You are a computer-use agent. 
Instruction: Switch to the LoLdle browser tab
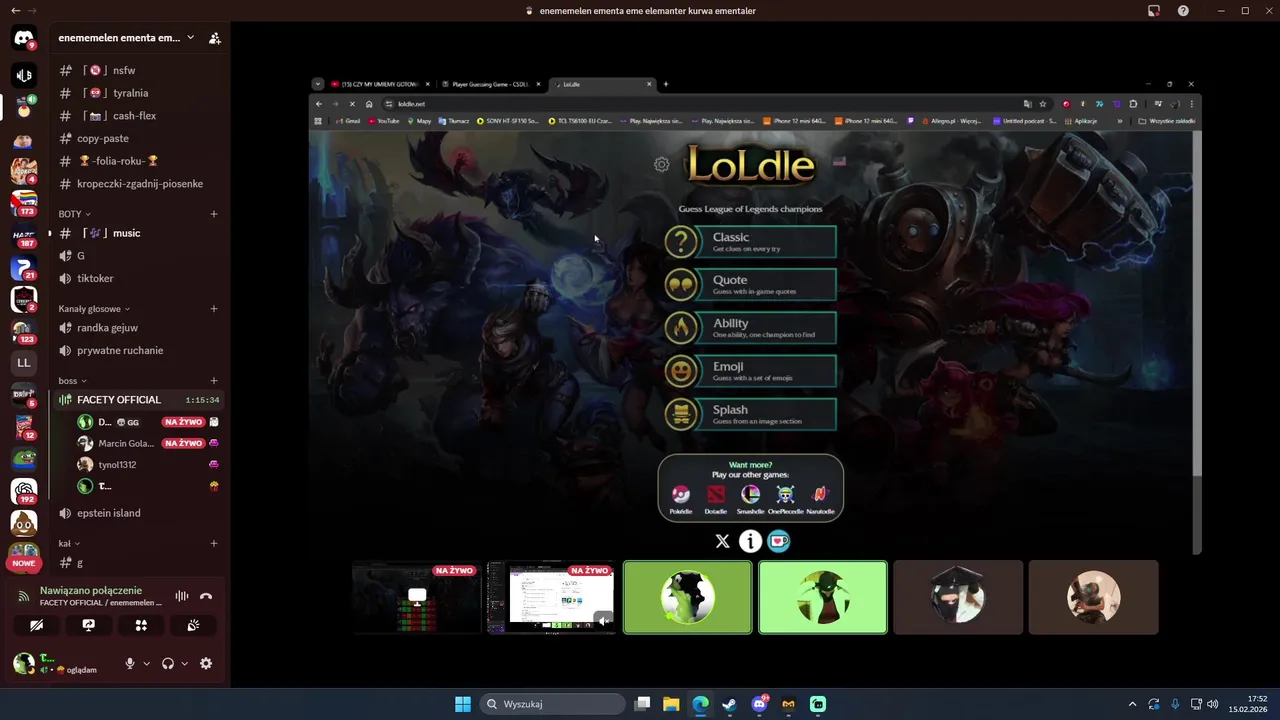coord(603,84)
